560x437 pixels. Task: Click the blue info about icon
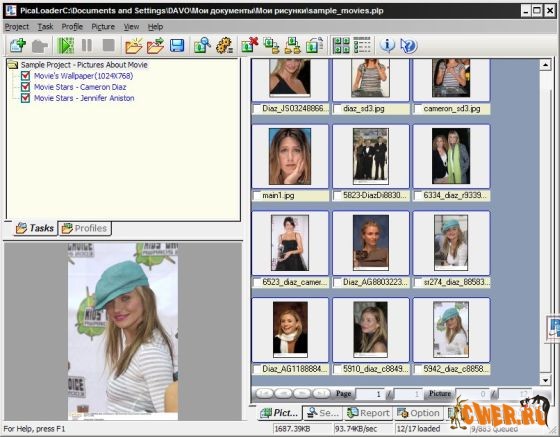(x=387, y=45)
